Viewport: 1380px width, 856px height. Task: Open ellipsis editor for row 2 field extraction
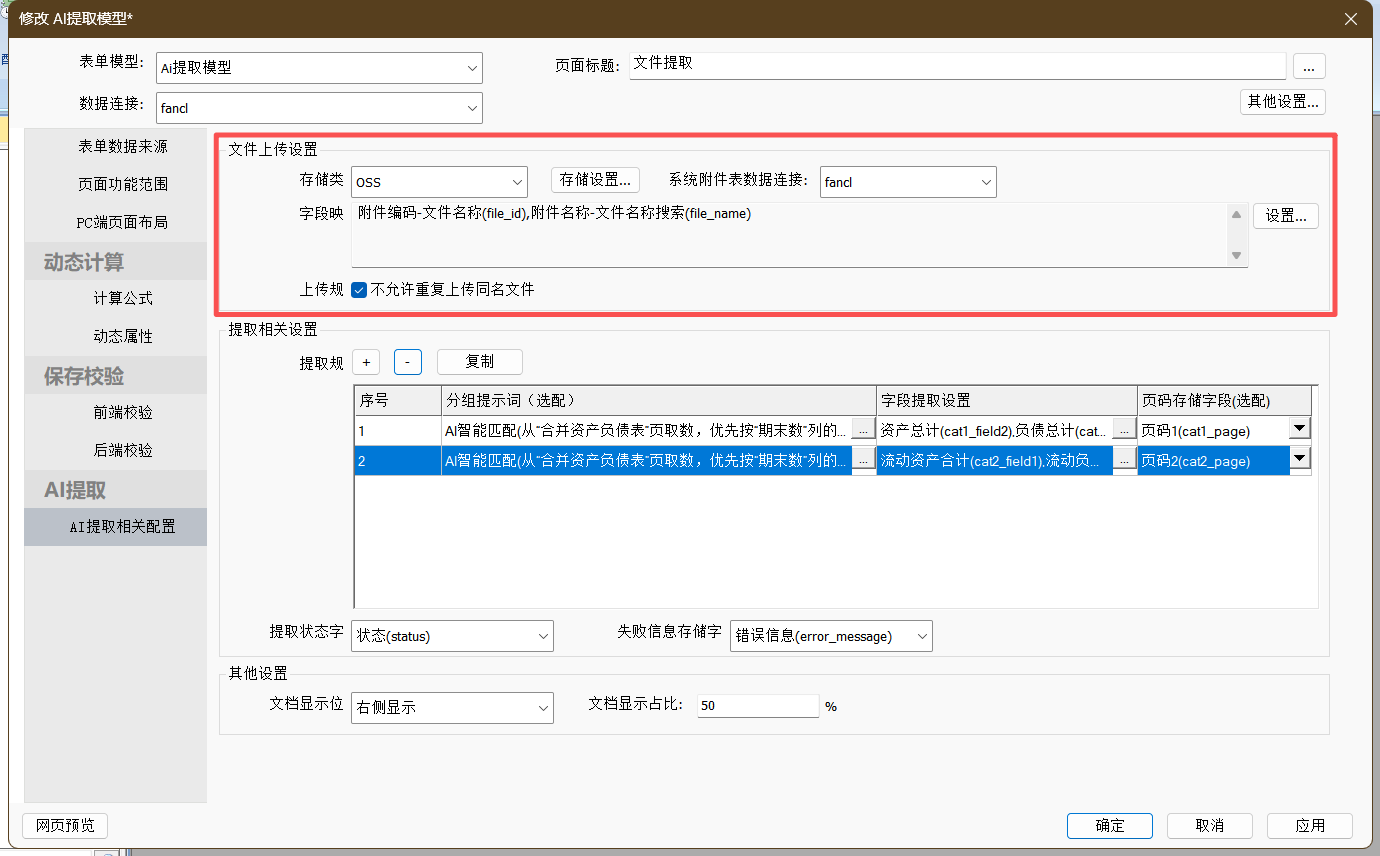click(1124, 460)
